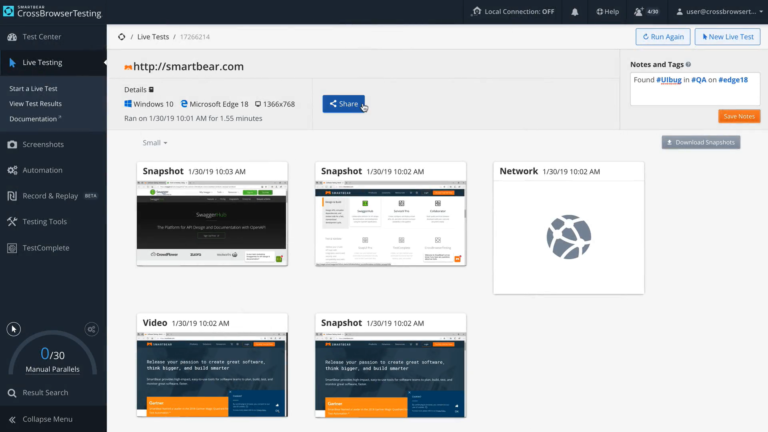Screen dimensions: 768x432
Task: Click the Microsoft Edge browser icon
Action: pyautogui.click(x=184, y=104)
